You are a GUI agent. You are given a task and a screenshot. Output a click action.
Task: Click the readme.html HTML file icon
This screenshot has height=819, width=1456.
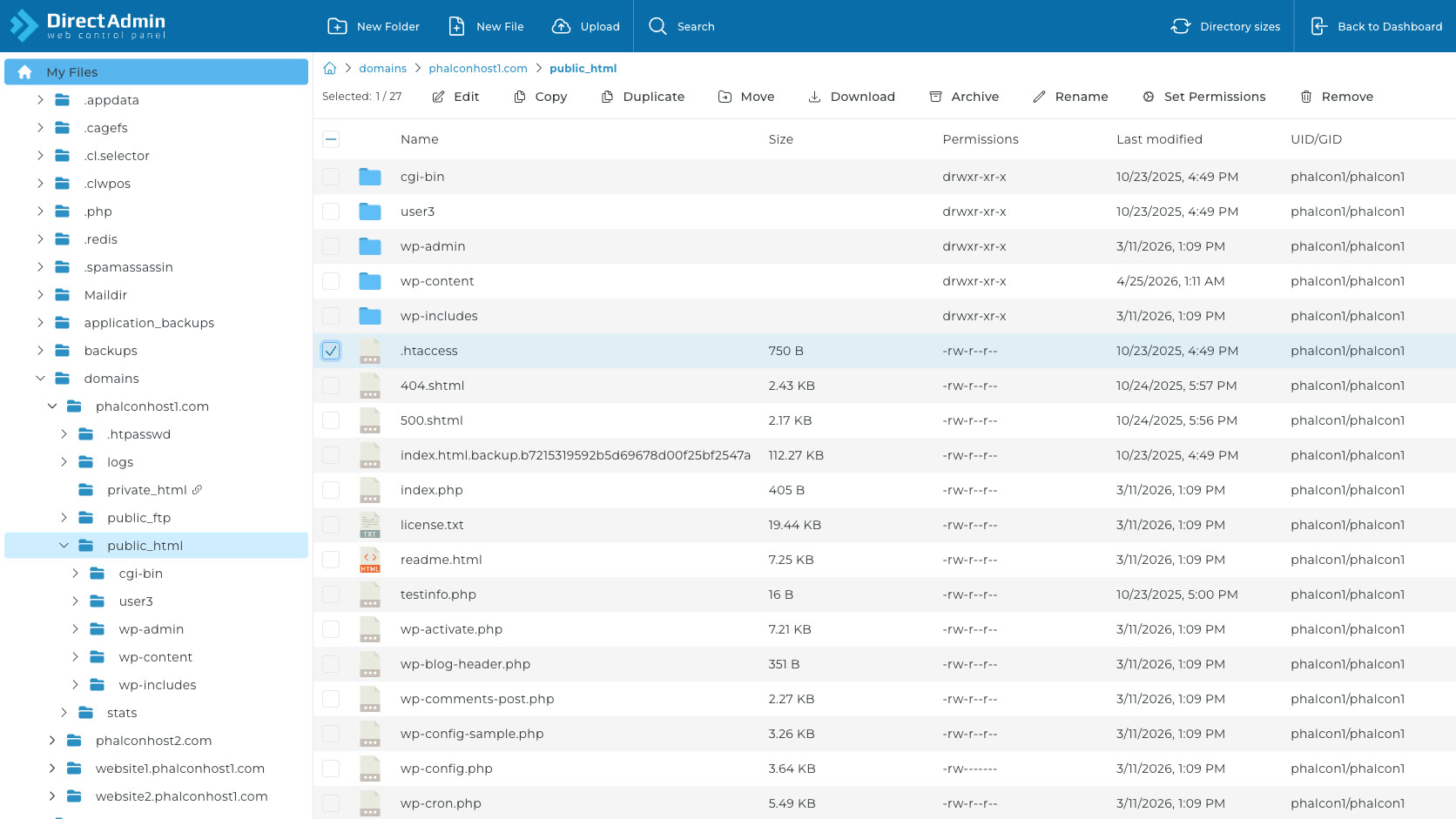point(370,560)
